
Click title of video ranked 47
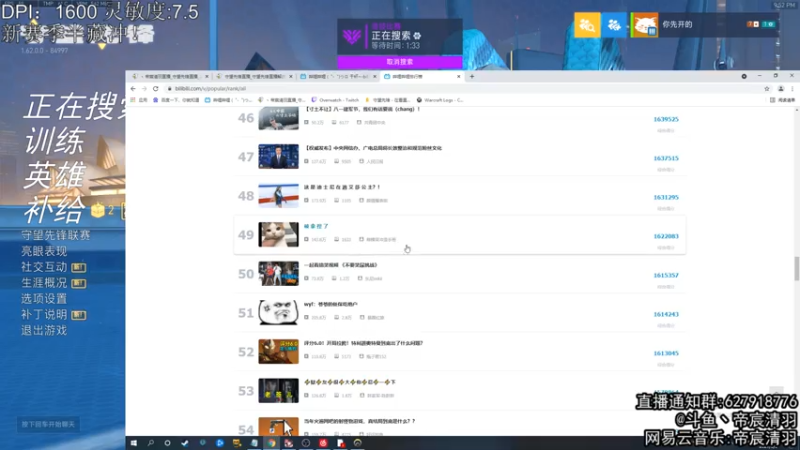pyautogui.click(x=372, y=148)
